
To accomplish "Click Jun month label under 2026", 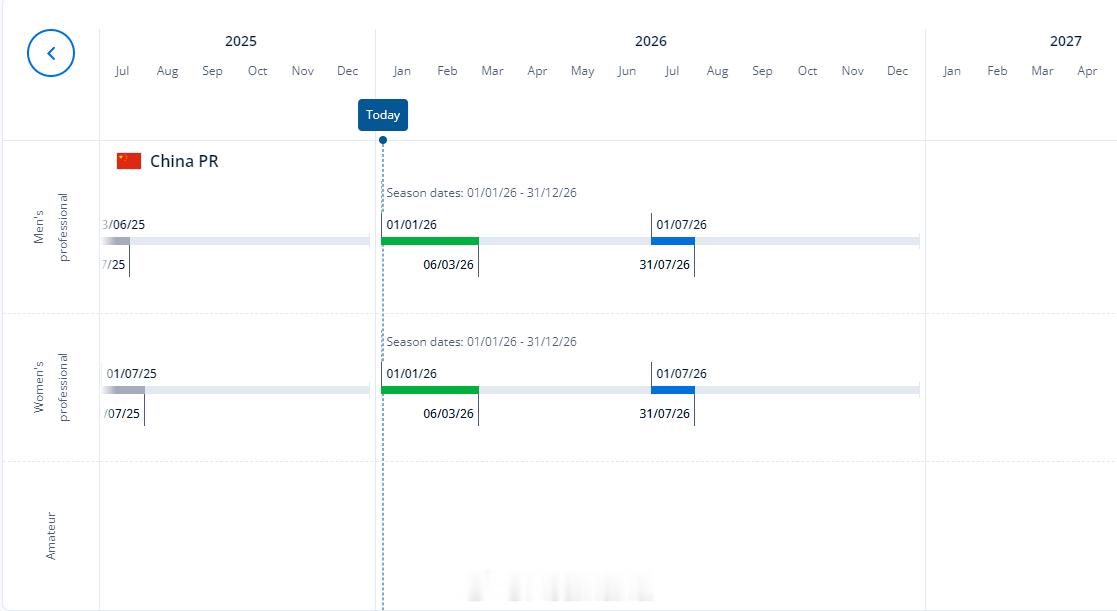I will (x=627, y=70).
